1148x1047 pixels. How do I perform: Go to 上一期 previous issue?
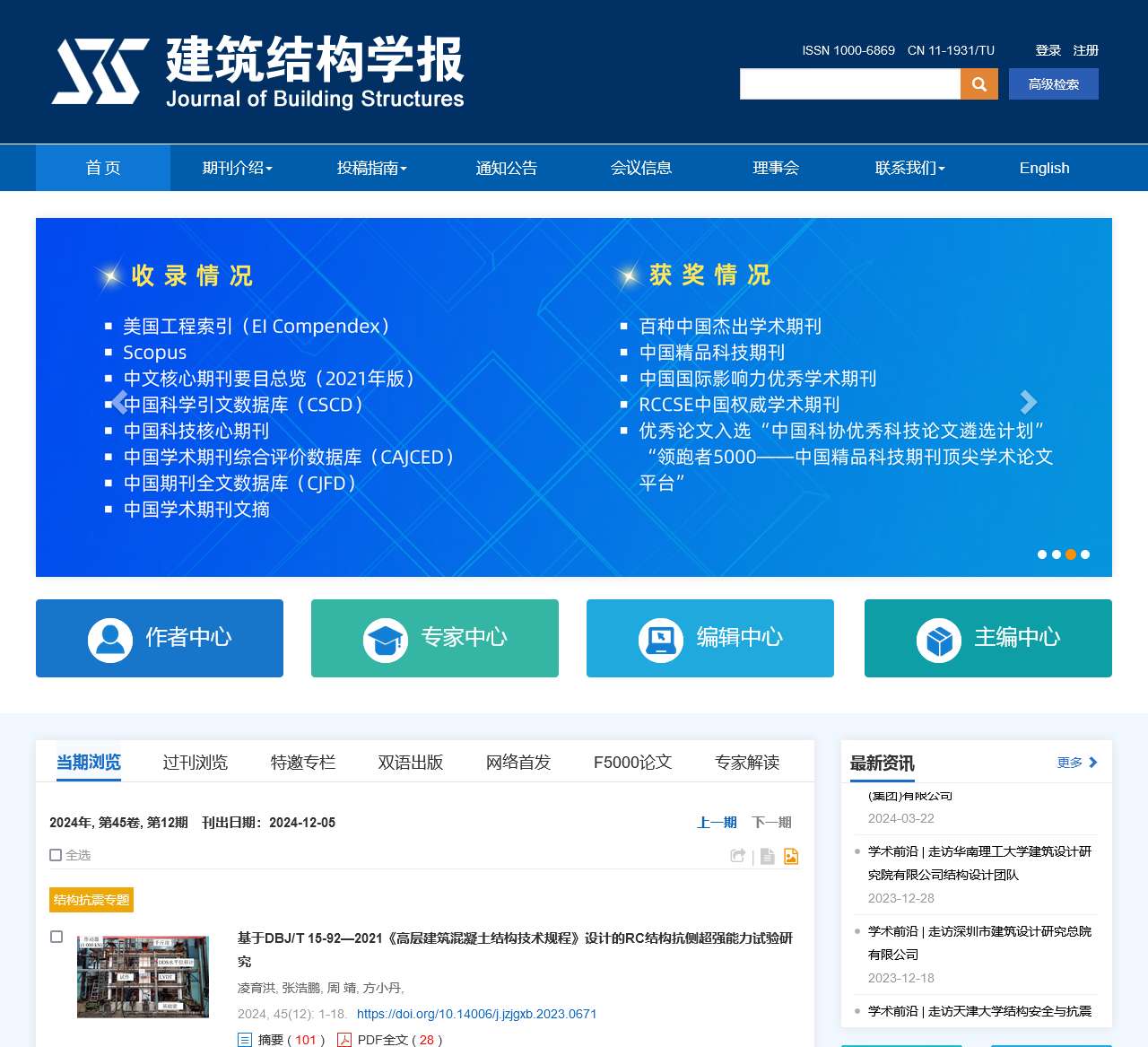tap(717, 823)
